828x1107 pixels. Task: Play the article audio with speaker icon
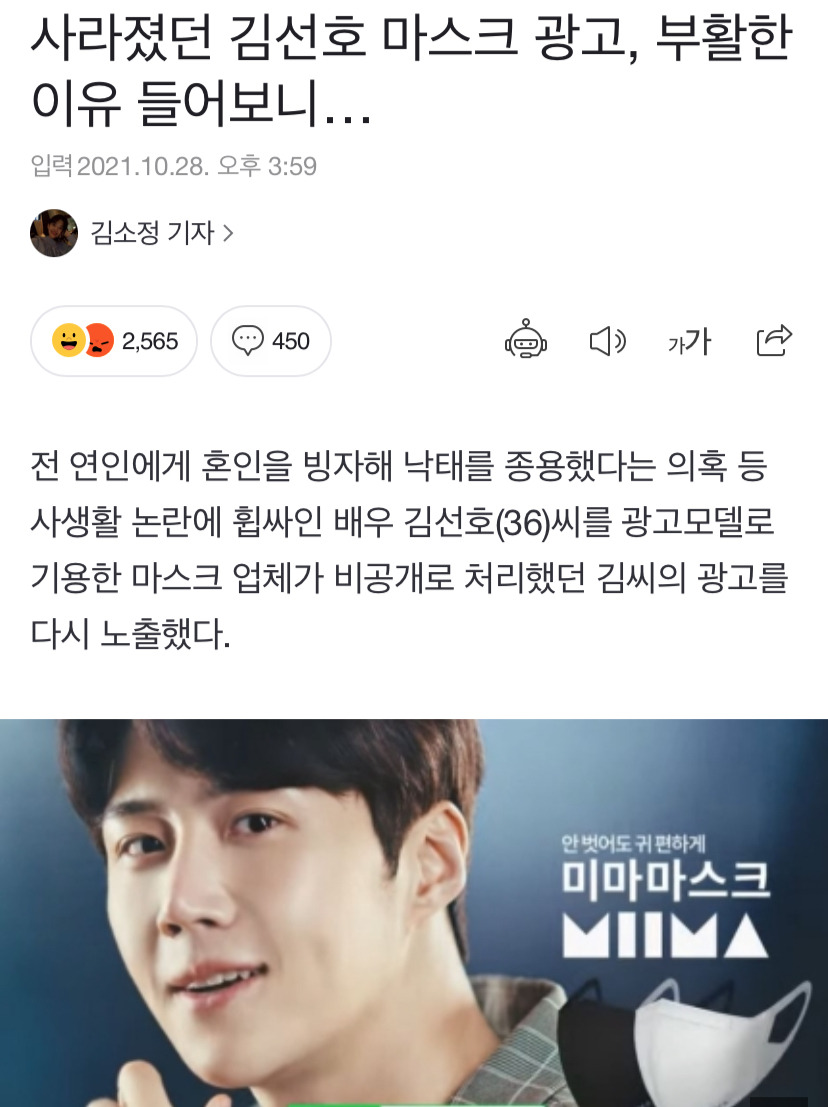pyautogui.click(x=607, y=342)
